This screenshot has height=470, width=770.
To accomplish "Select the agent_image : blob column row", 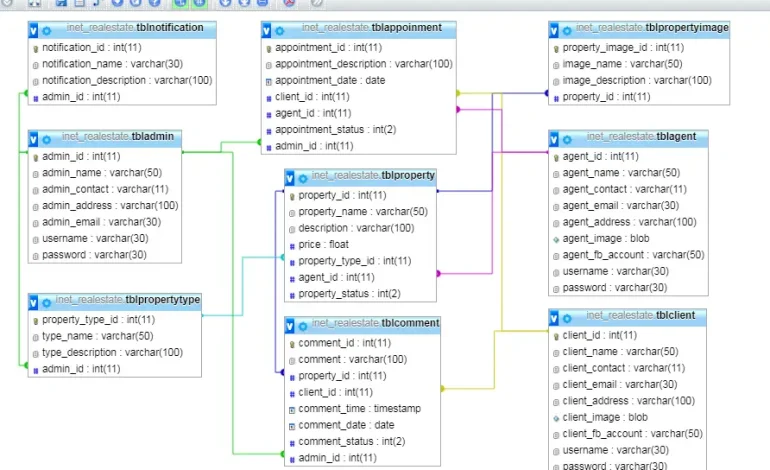I will point(606,239).
